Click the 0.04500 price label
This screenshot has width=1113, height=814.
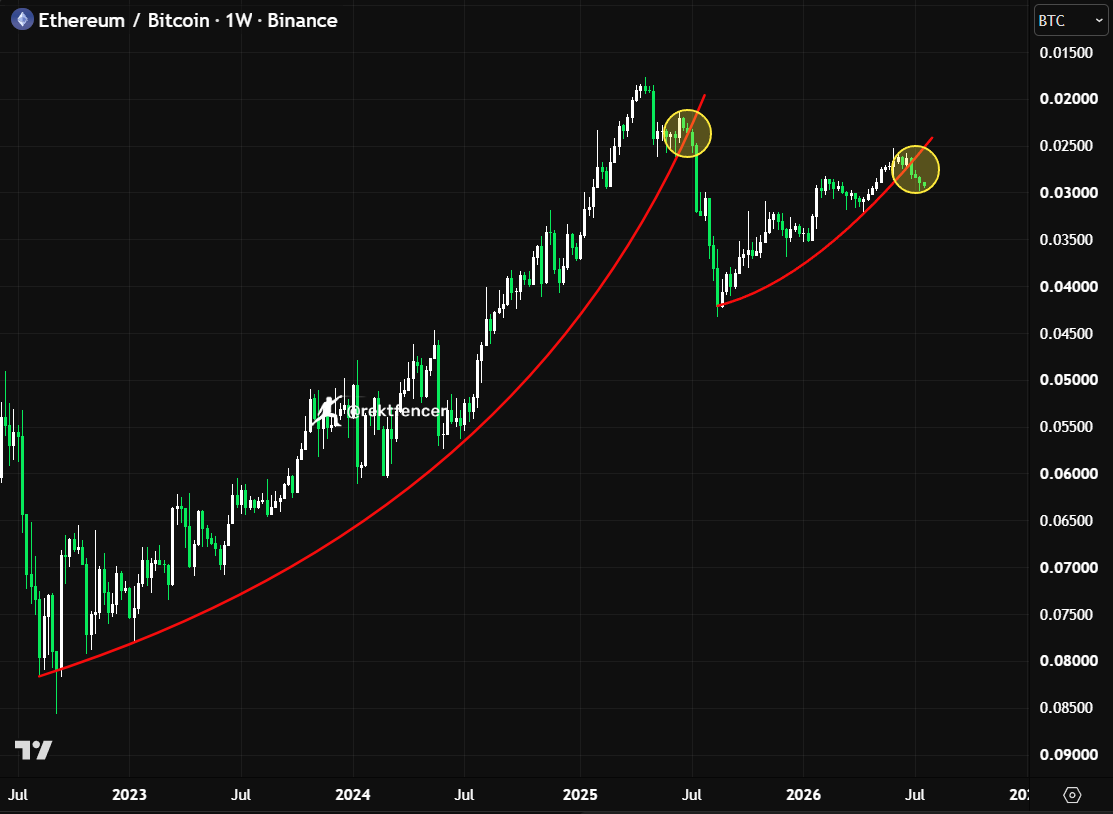[1066, 334]
